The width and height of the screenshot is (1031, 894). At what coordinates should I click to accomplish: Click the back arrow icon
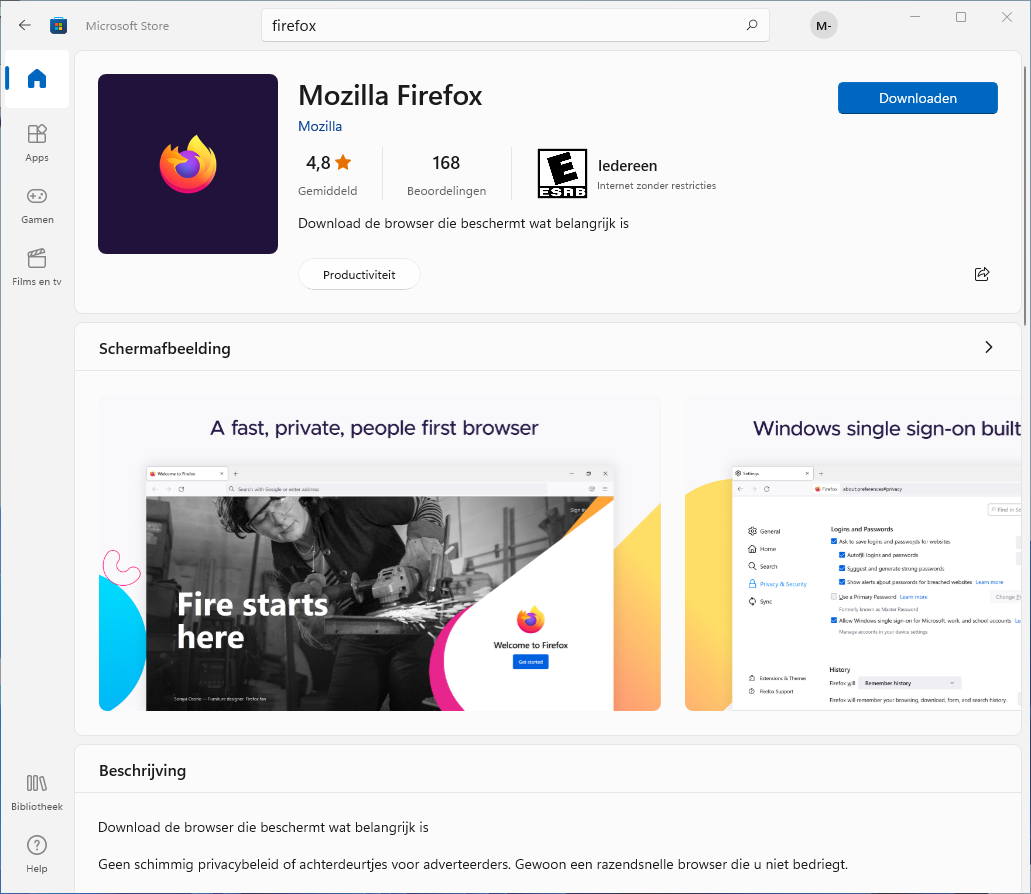(x=25, y=25)
